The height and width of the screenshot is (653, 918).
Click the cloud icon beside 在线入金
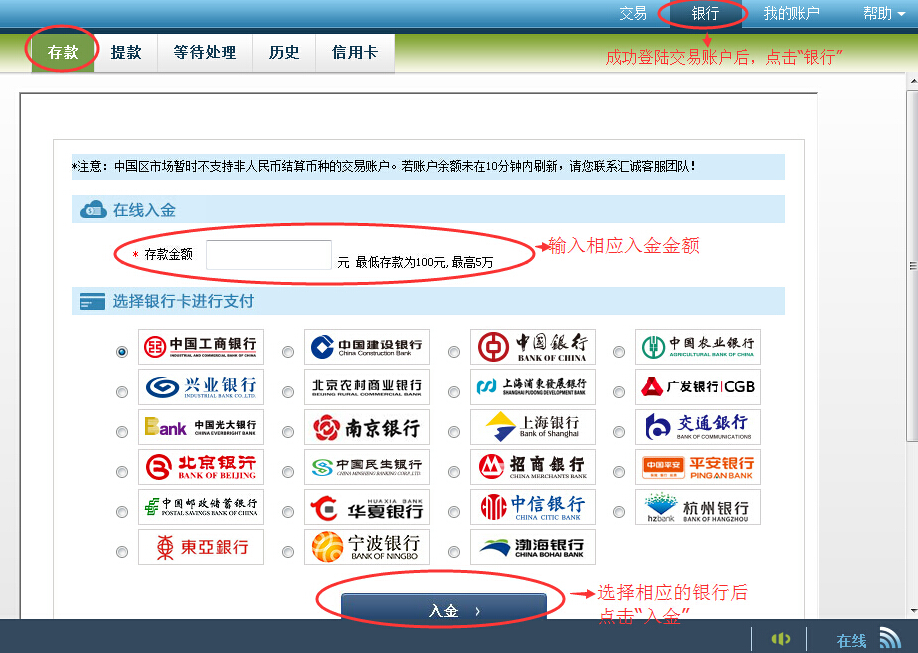click(x=93, y=209)
